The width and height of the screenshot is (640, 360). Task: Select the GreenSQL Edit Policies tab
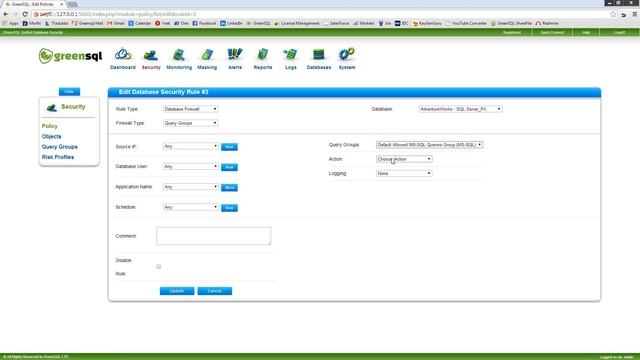pos(34,4)
